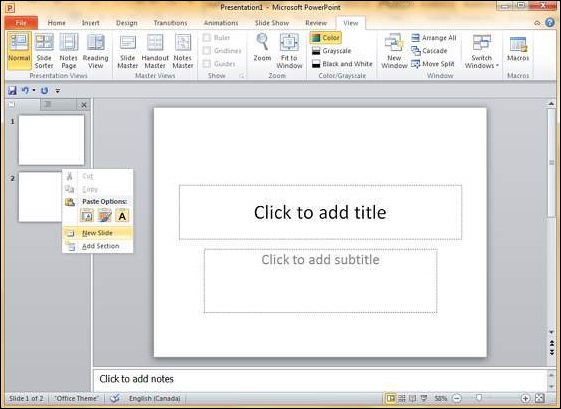Screen dimensions: 561x409
Task: Minimize the ribbon with caret icon
Action: 537,23
